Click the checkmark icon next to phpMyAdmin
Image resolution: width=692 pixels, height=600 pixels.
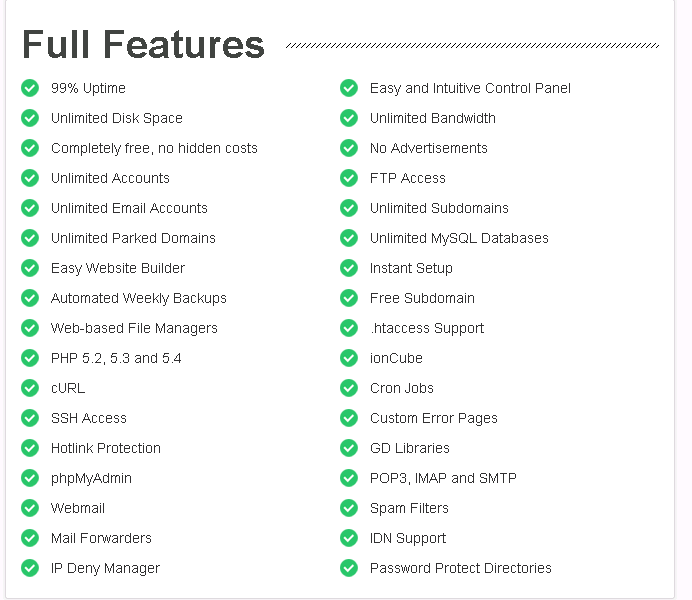pos(30,478)
